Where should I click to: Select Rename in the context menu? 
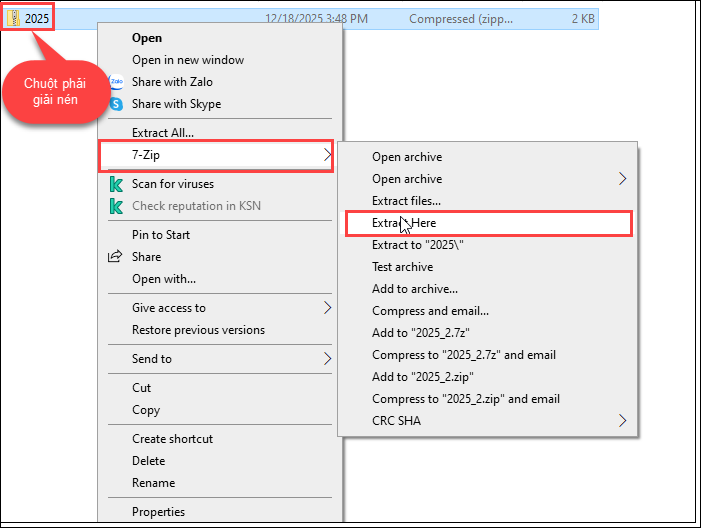[153, 483]
